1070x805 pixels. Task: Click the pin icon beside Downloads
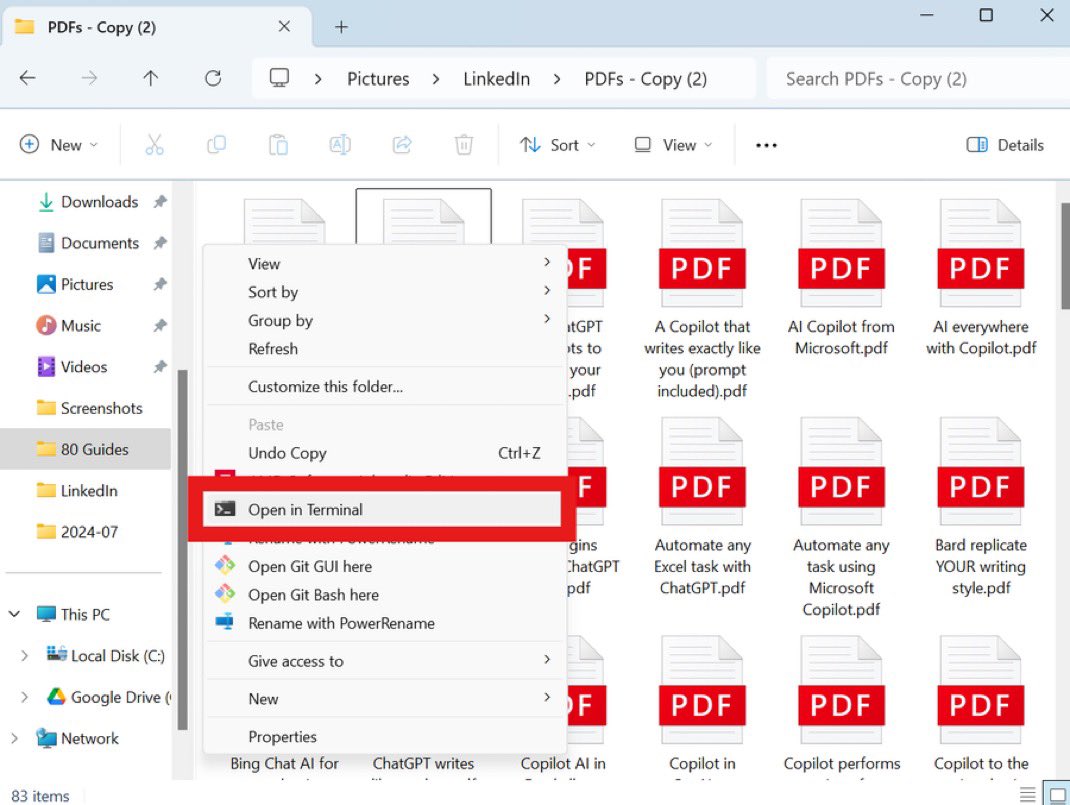[x=160, y=201]
